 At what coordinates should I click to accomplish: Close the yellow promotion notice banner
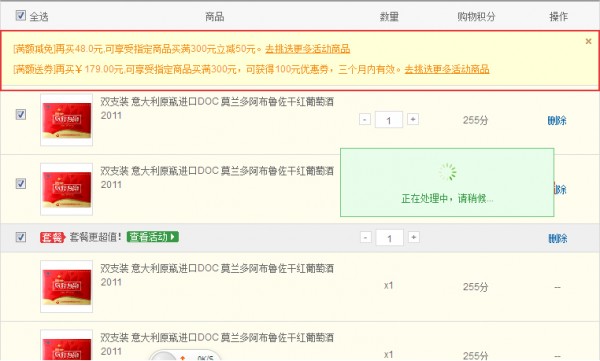click(589, 41)
